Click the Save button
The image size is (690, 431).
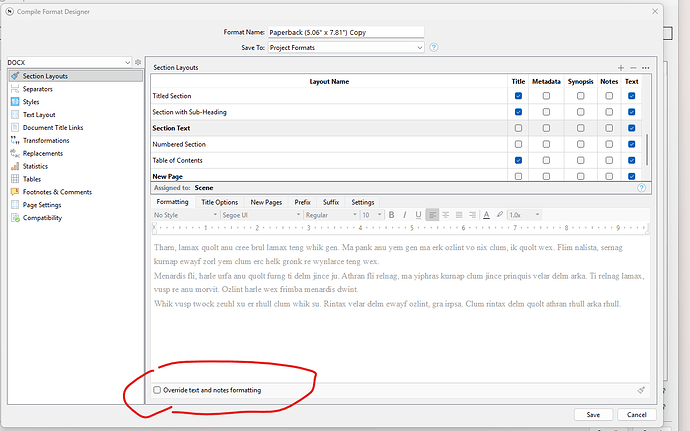pos(593,414)
